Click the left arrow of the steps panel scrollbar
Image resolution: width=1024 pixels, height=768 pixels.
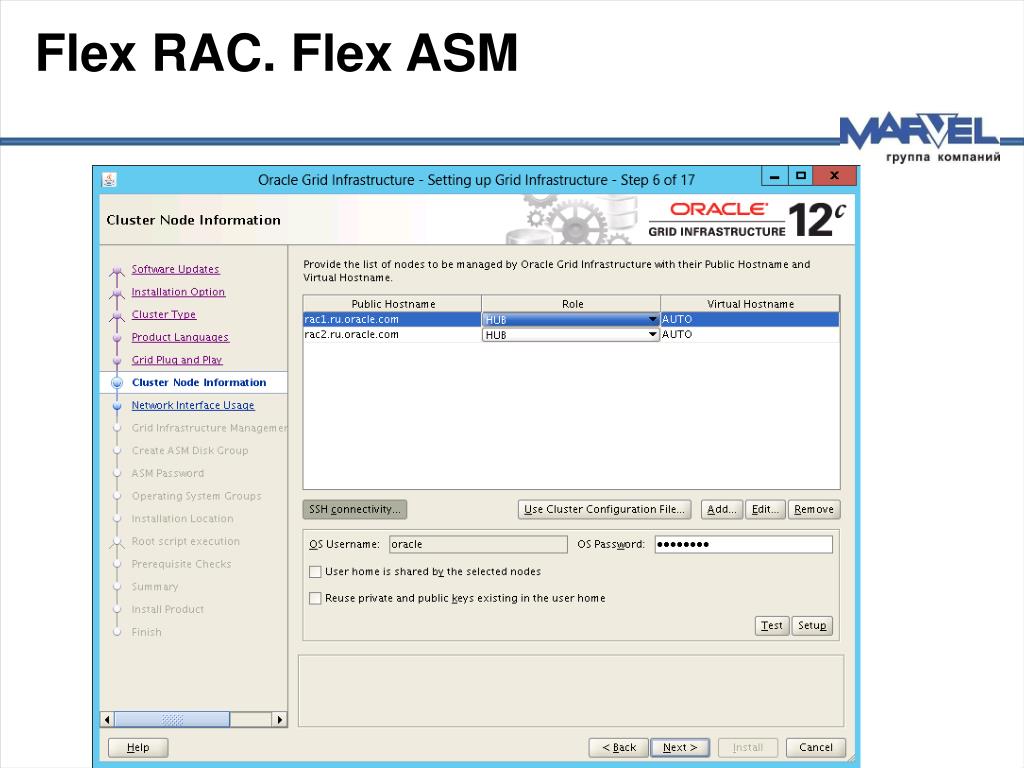(108, 720)
